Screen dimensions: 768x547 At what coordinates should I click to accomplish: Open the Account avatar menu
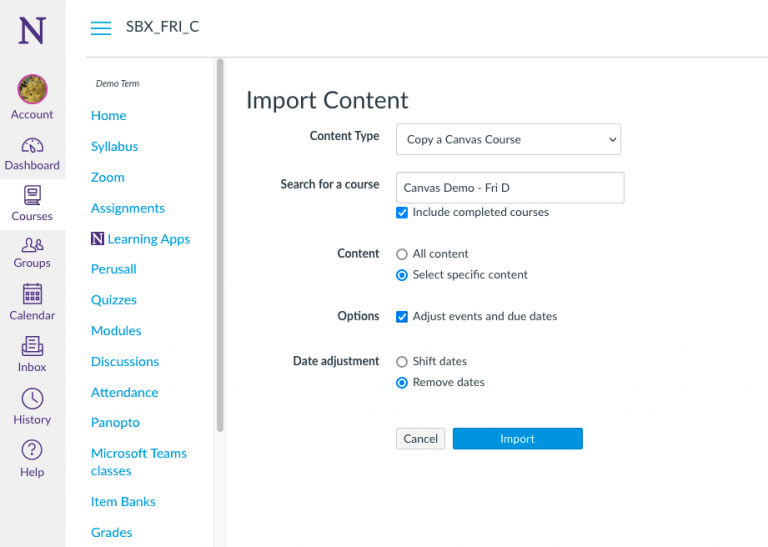[x=32, y=89]
